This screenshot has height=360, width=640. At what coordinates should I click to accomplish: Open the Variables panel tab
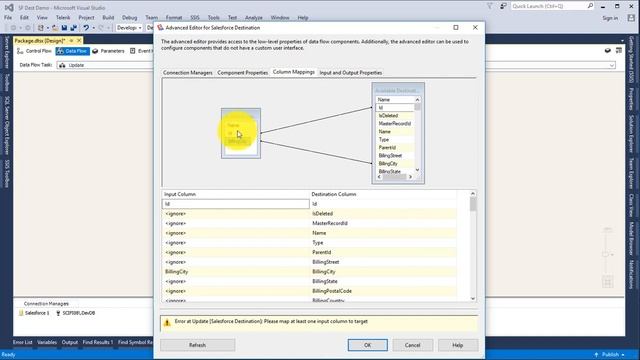47,342
